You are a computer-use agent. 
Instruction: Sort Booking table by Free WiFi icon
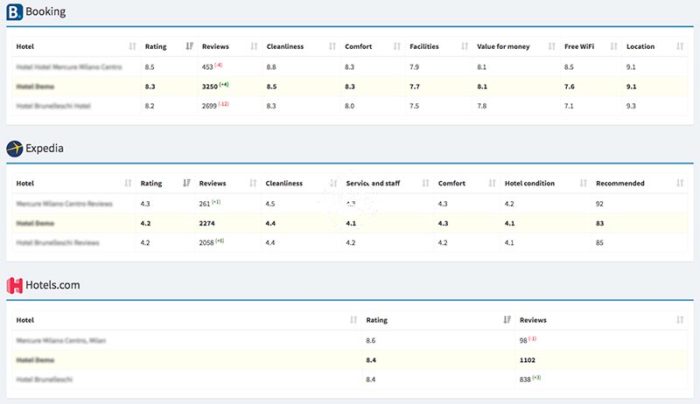(614, 46)
